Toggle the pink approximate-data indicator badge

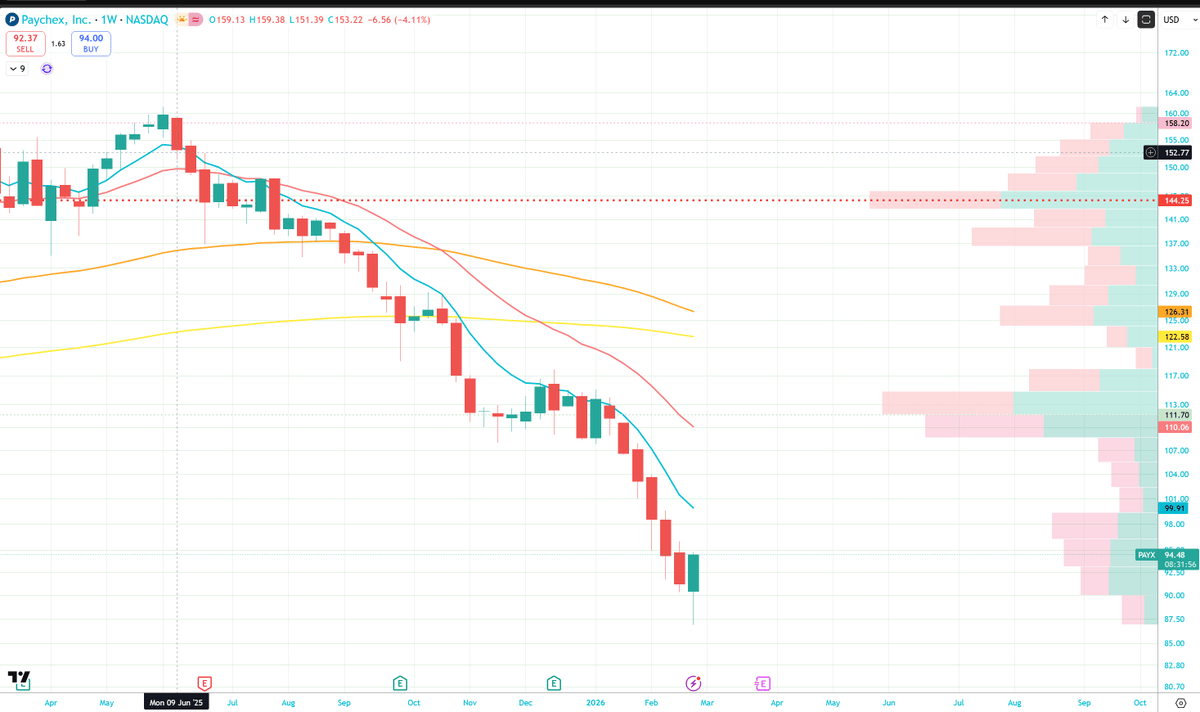196,19
